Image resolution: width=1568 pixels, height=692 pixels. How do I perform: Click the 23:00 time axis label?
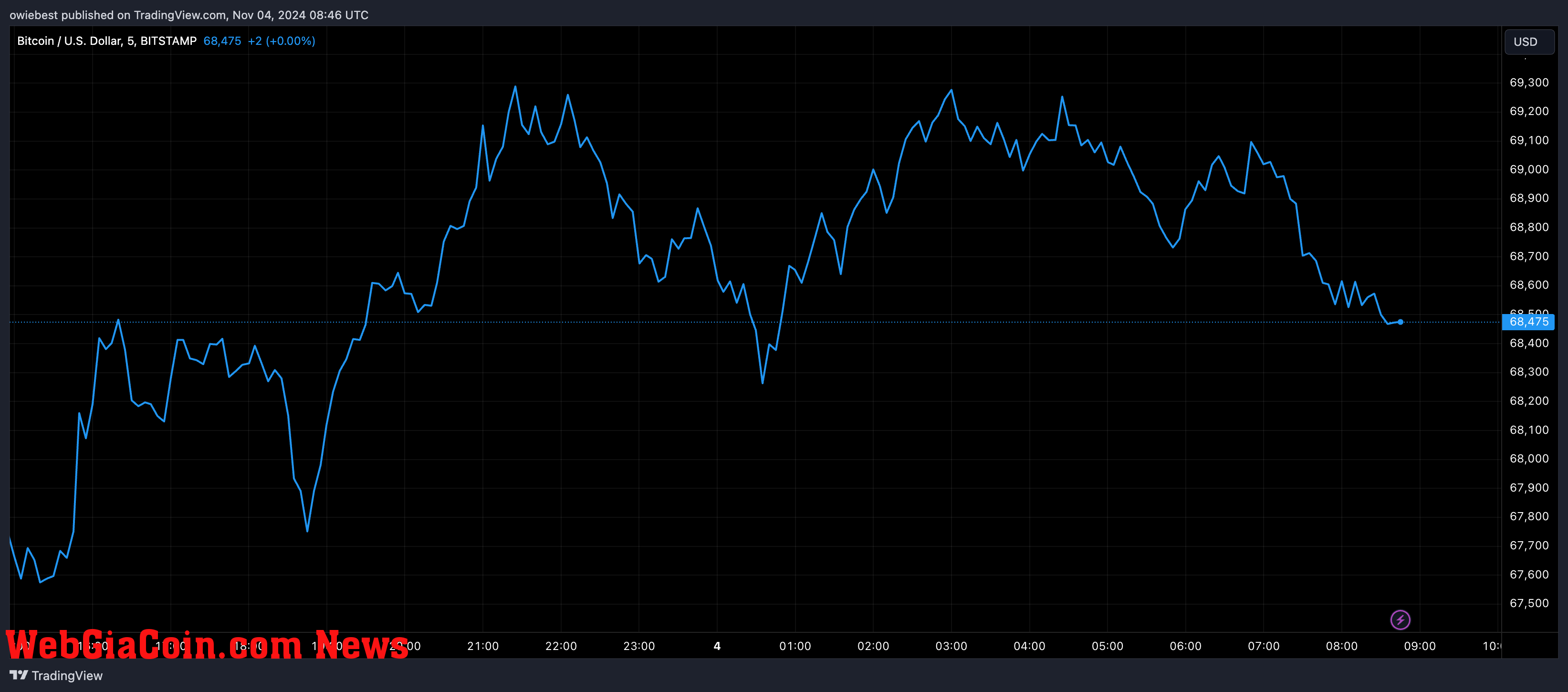coord(639,646)
